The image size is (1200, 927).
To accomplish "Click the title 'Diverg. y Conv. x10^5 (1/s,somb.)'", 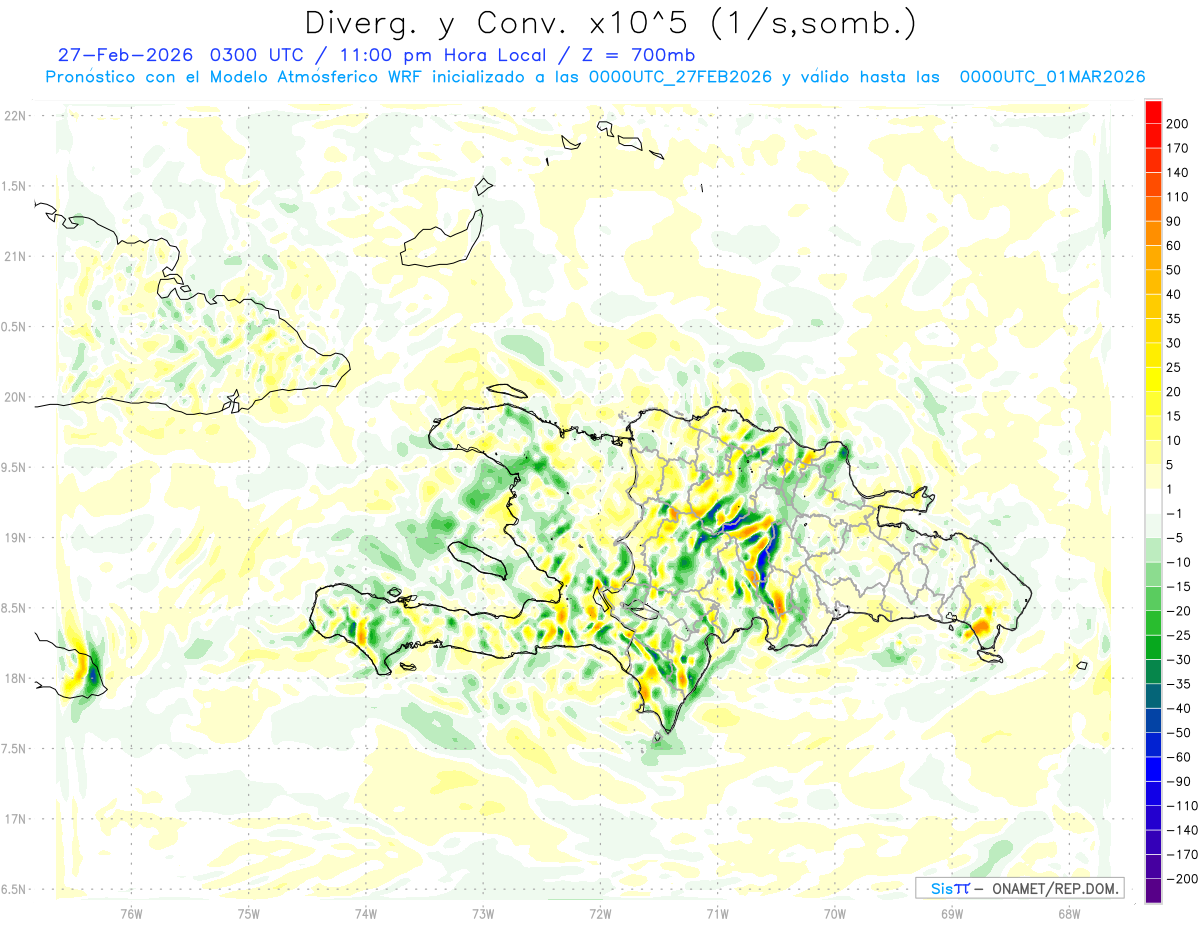I will pyautogui.click(x=610, y=23).
